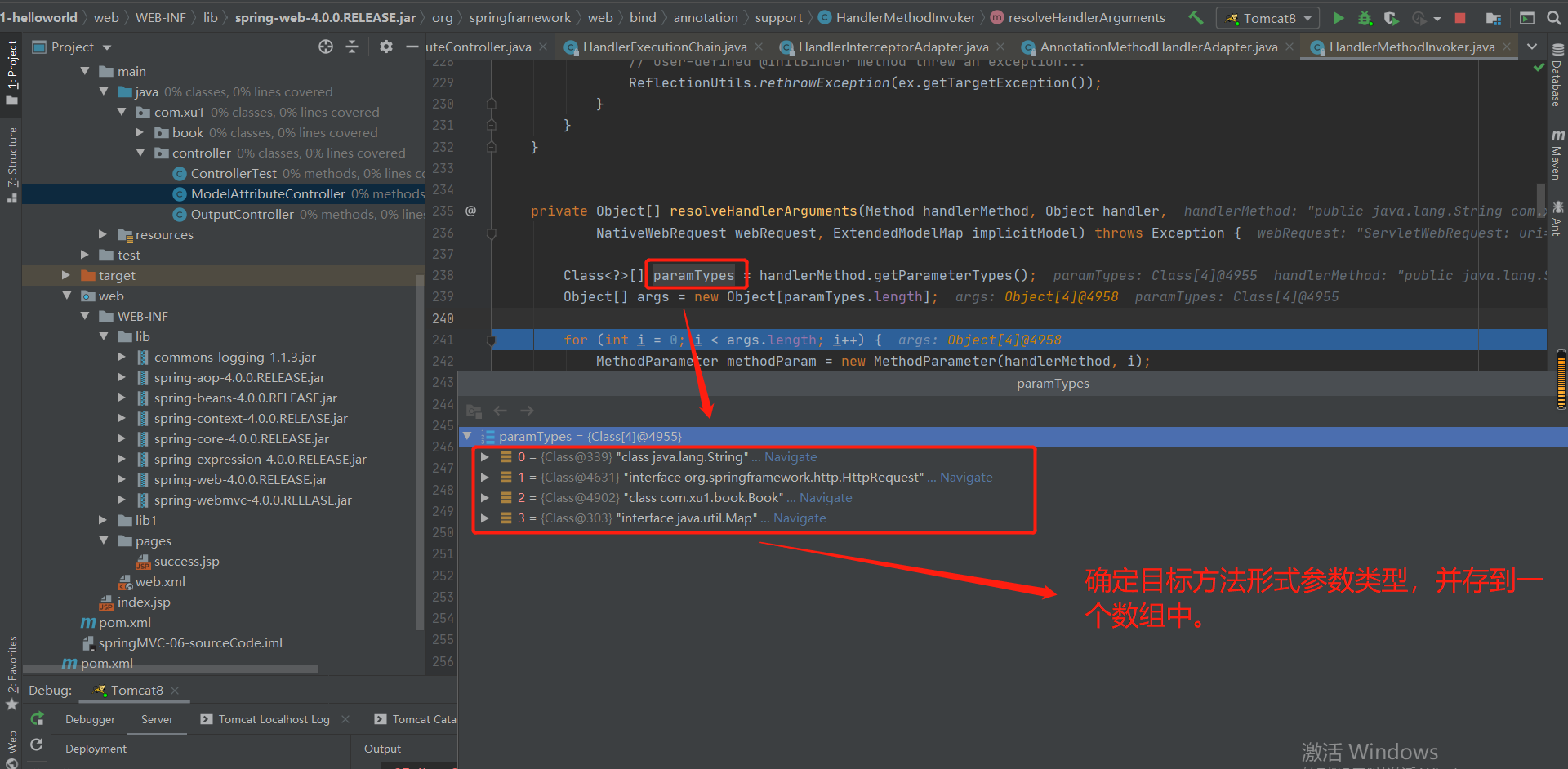Expand element 0 of paramTypes array
Viewport: 1568px width, 769px height.
[484, 456]
